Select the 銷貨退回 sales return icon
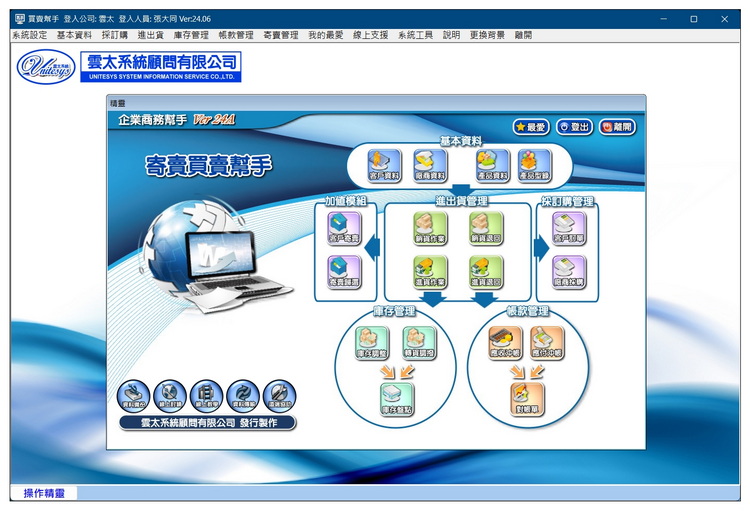The width and height of the screenshot is (750, 511). [486, 228]
